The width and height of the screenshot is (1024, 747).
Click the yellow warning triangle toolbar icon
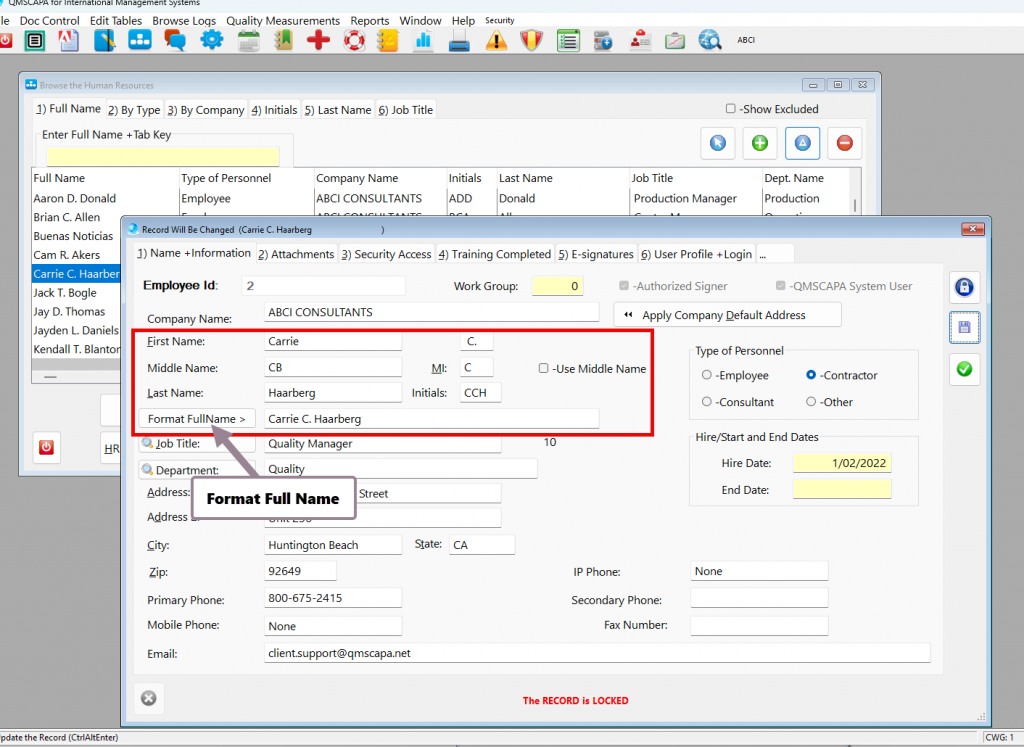pyautogui.click(x=496, y=41)
